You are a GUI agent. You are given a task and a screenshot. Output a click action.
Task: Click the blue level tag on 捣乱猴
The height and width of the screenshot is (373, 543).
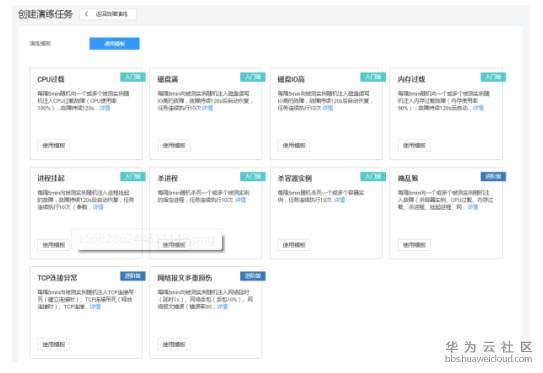(x=493, y=176)
